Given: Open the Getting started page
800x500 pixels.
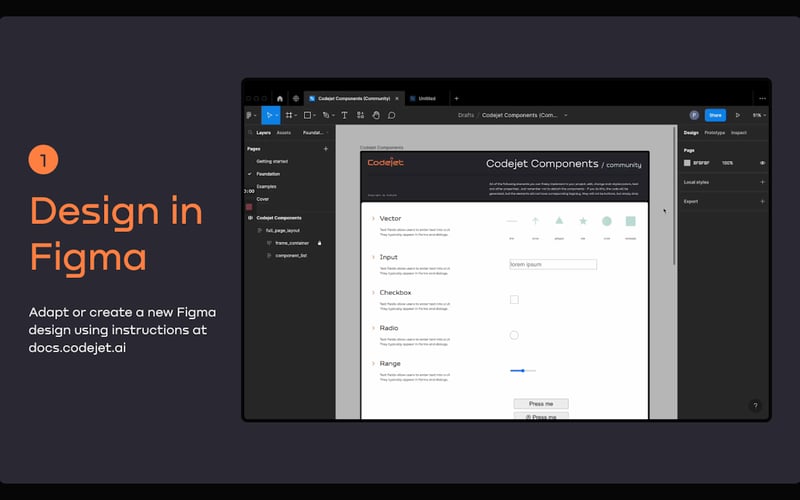Looking at the screenshot, I should [x=272, y=161].
